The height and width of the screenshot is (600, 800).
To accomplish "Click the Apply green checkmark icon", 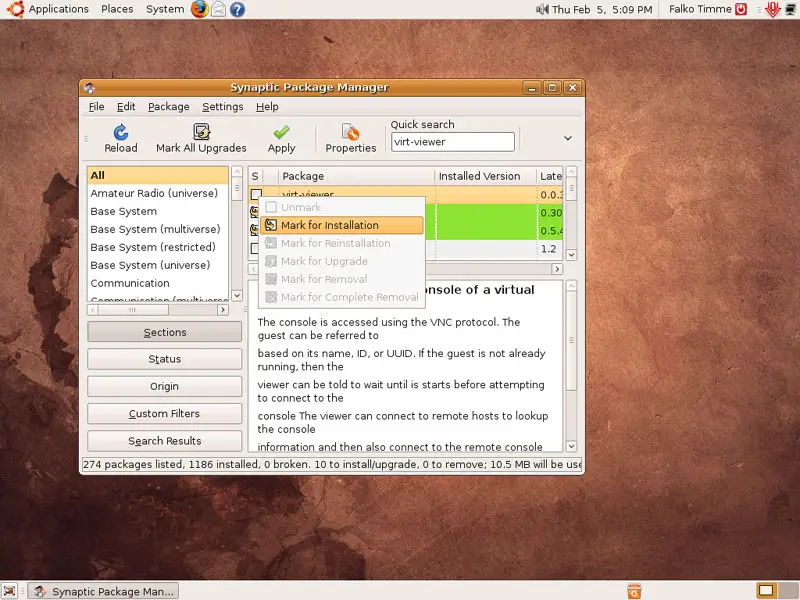I will click(281, 132).
